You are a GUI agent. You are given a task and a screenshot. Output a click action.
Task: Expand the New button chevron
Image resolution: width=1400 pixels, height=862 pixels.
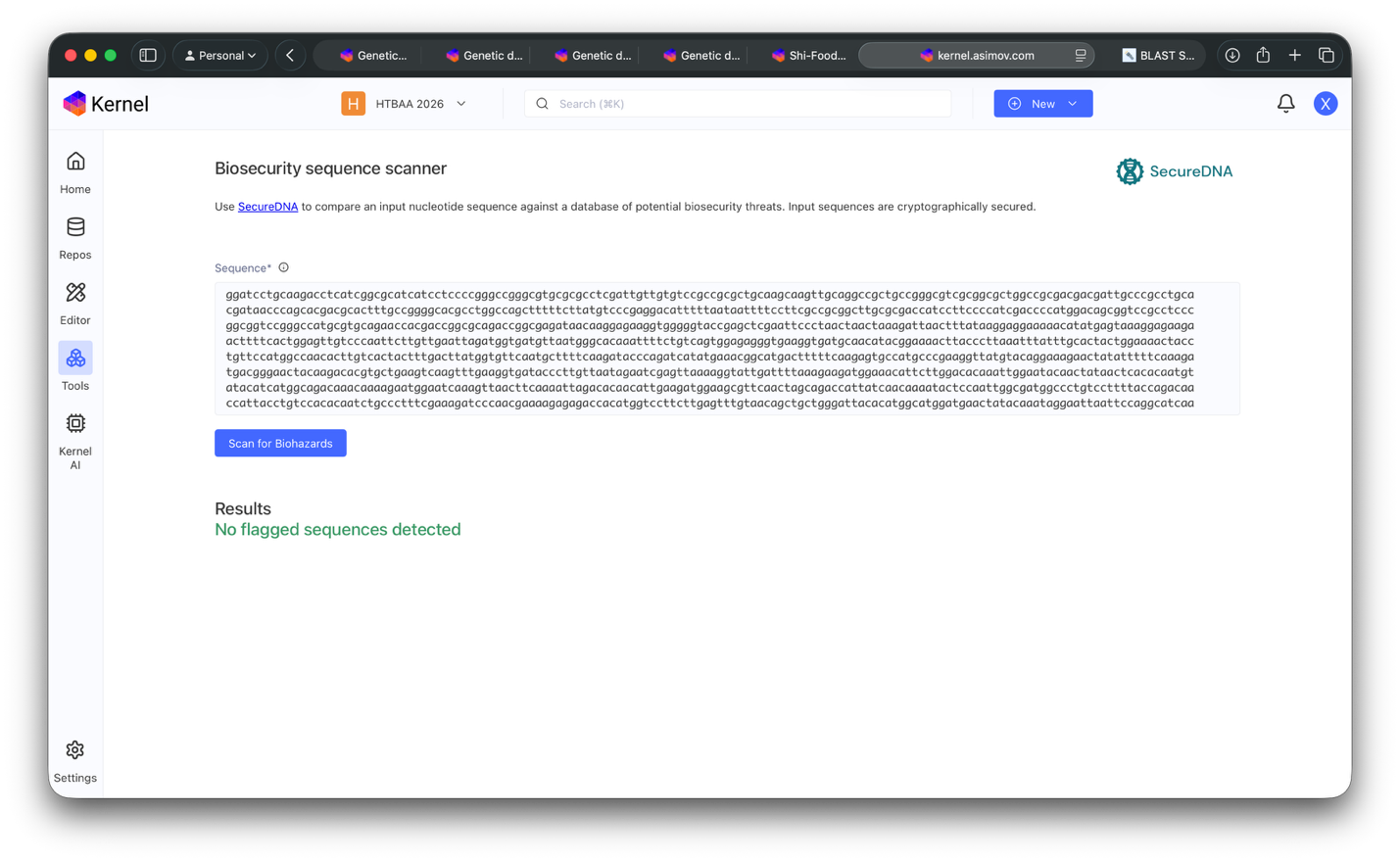coord(1073,104)
